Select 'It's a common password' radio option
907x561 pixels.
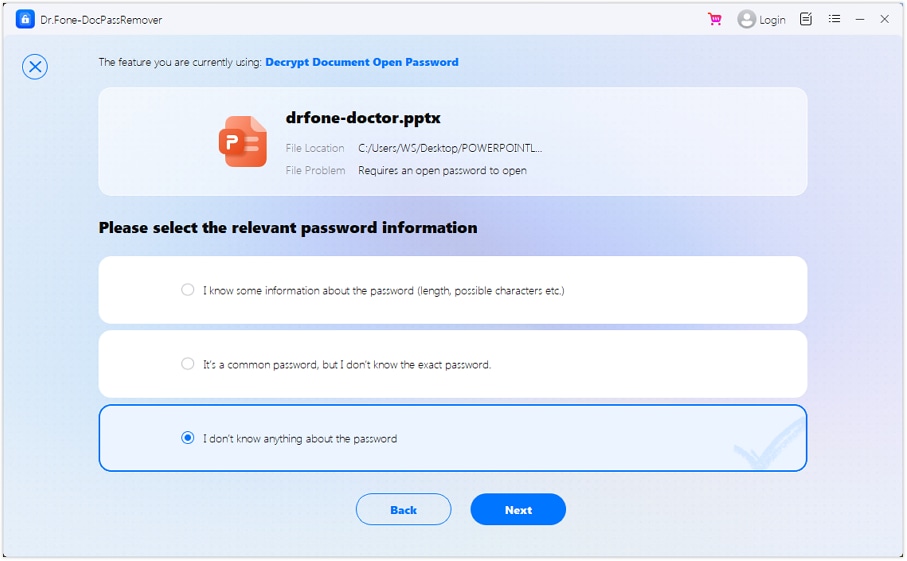(187, 364)
